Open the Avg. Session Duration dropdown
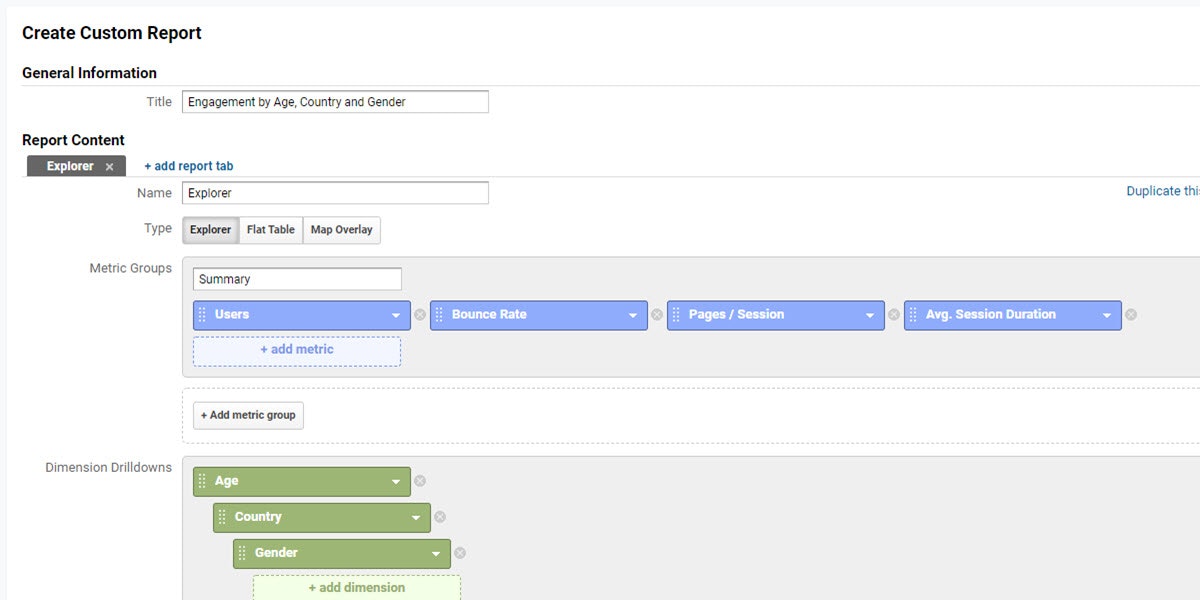 click(1107, 315)
